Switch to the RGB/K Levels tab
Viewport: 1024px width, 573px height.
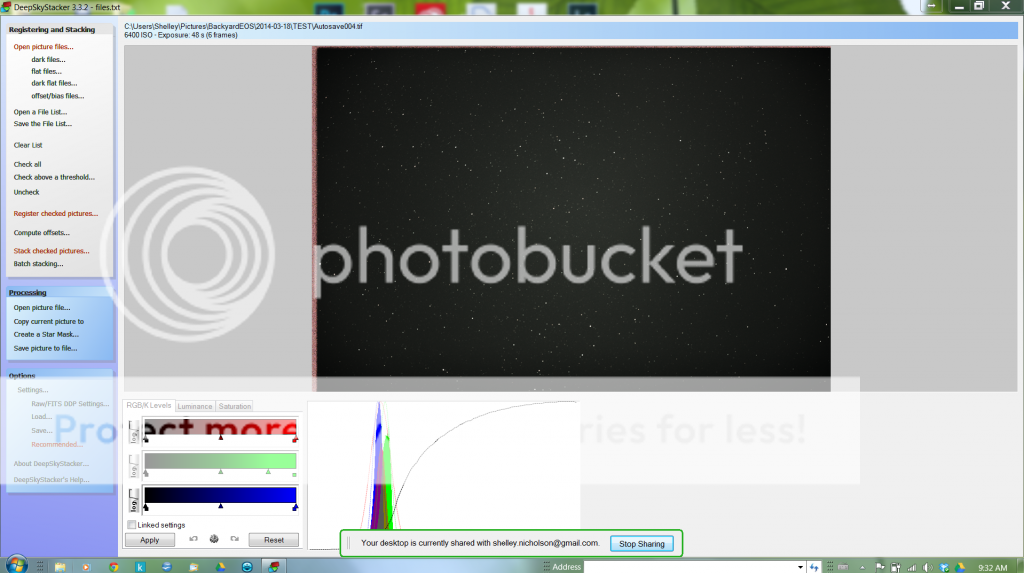pyautogui.click(x=149, y=406)
